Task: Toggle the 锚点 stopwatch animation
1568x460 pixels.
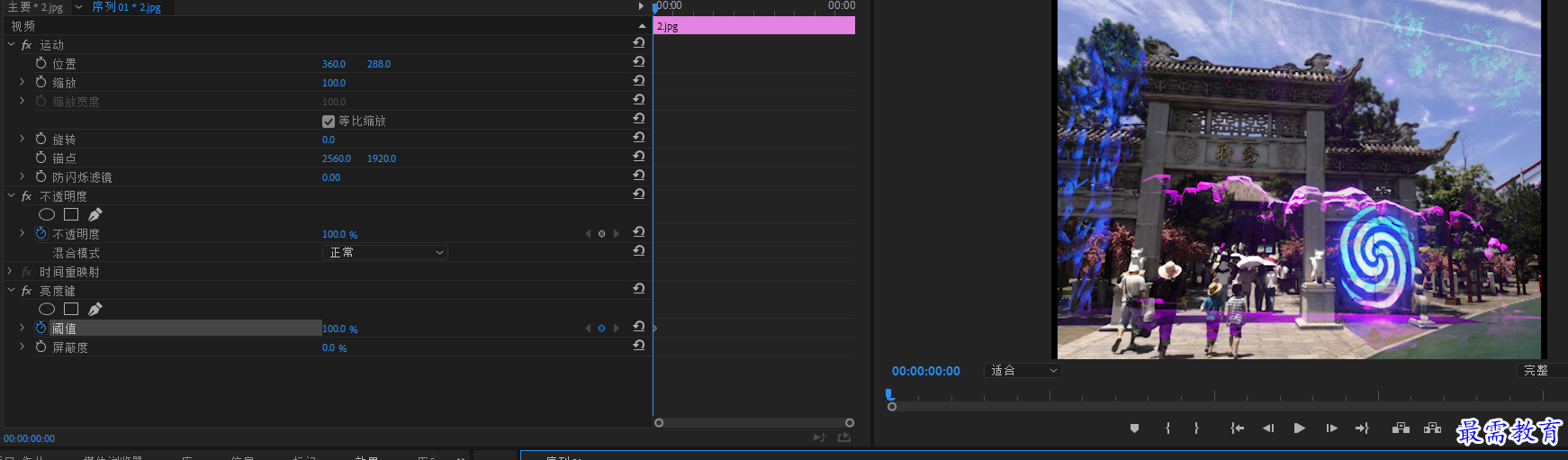Action: [x=41, y=158]
